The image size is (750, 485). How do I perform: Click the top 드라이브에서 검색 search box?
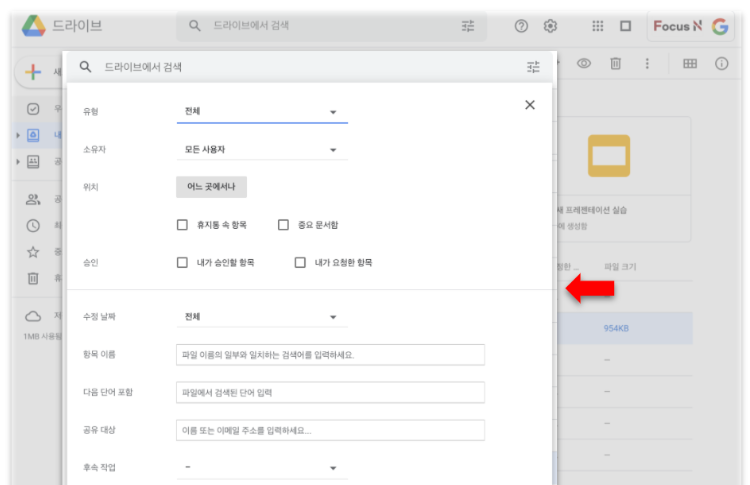[x=331, y=26]
